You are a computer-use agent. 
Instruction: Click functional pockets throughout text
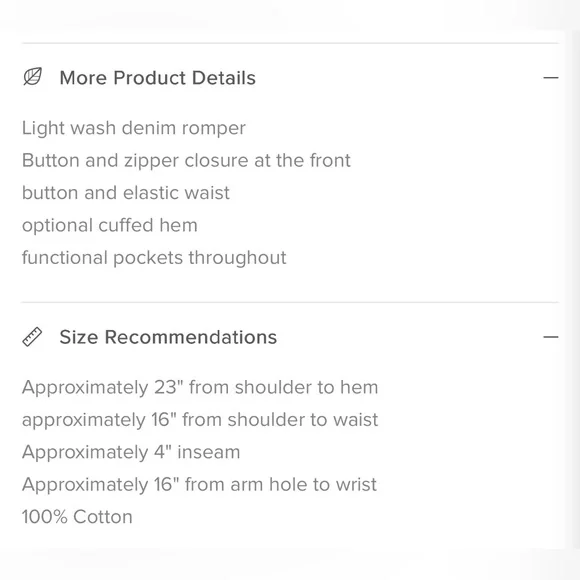[154, 258]
